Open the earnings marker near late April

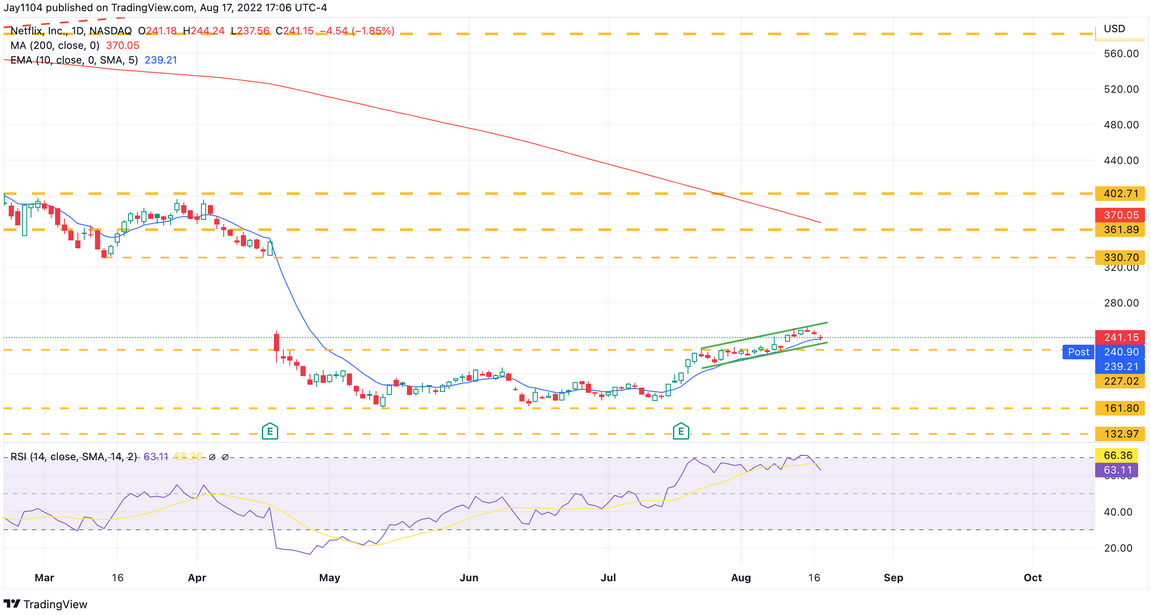(x=270, y=431)
